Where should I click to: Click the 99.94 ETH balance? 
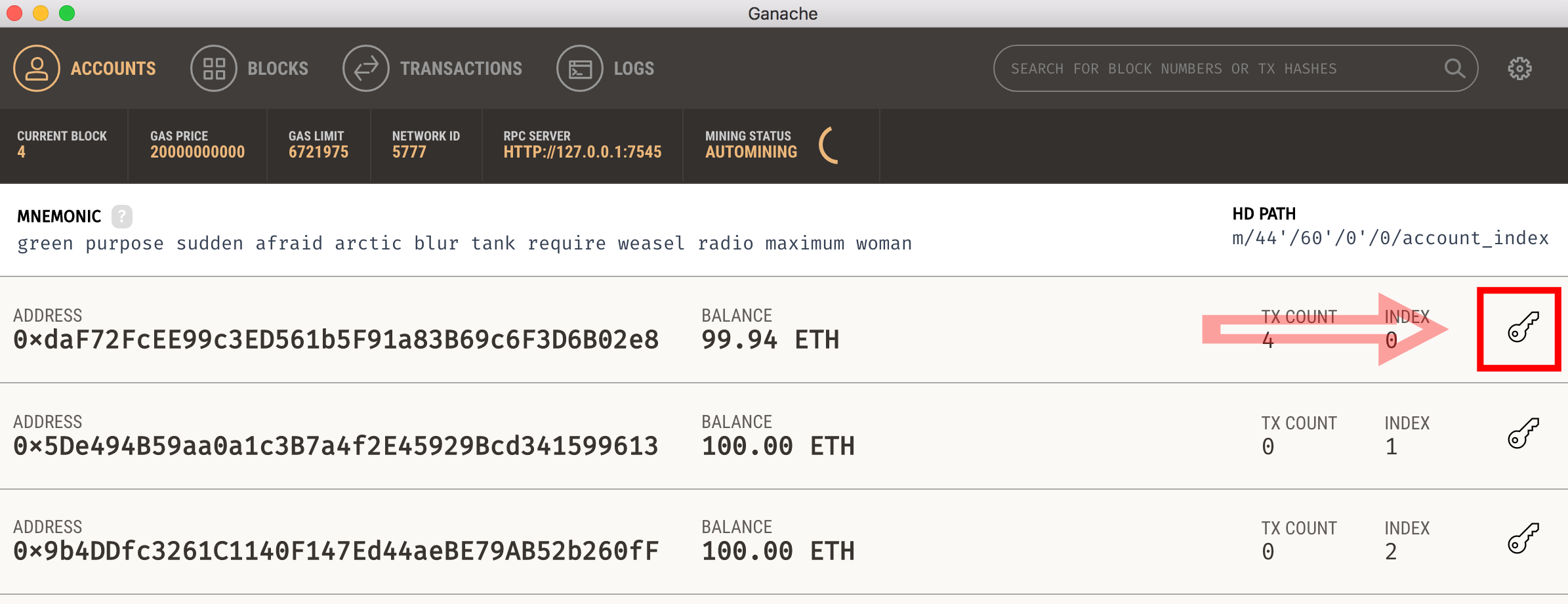(x=770, y=340)
